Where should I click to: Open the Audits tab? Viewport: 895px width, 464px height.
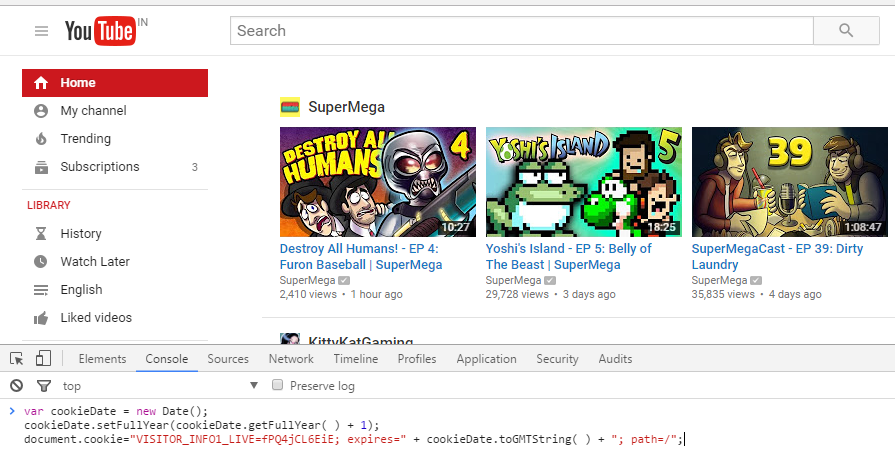[x=615, y=359]
